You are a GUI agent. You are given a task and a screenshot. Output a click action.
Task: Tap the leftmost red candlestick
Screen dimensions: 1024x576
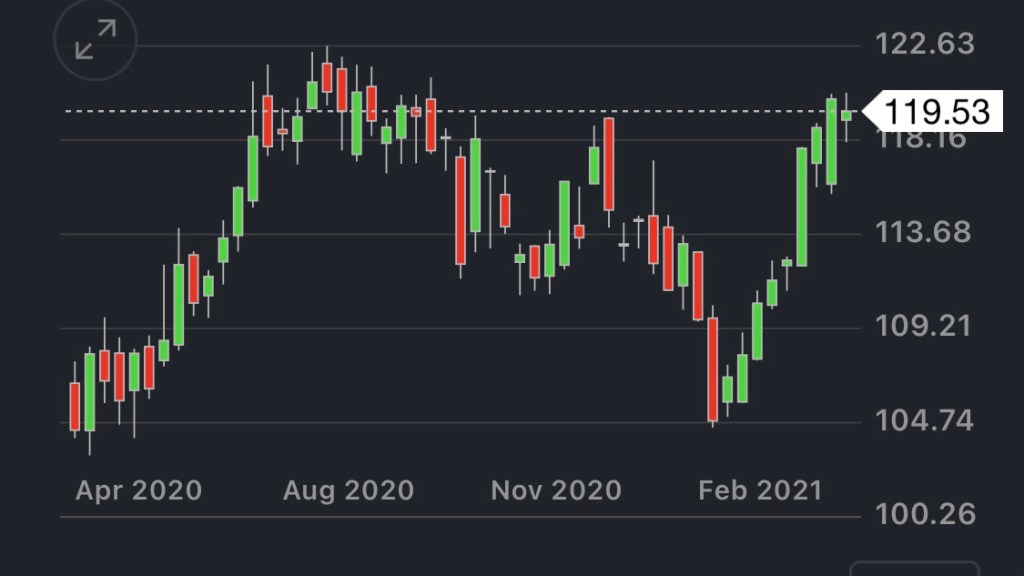click(74, 406)
